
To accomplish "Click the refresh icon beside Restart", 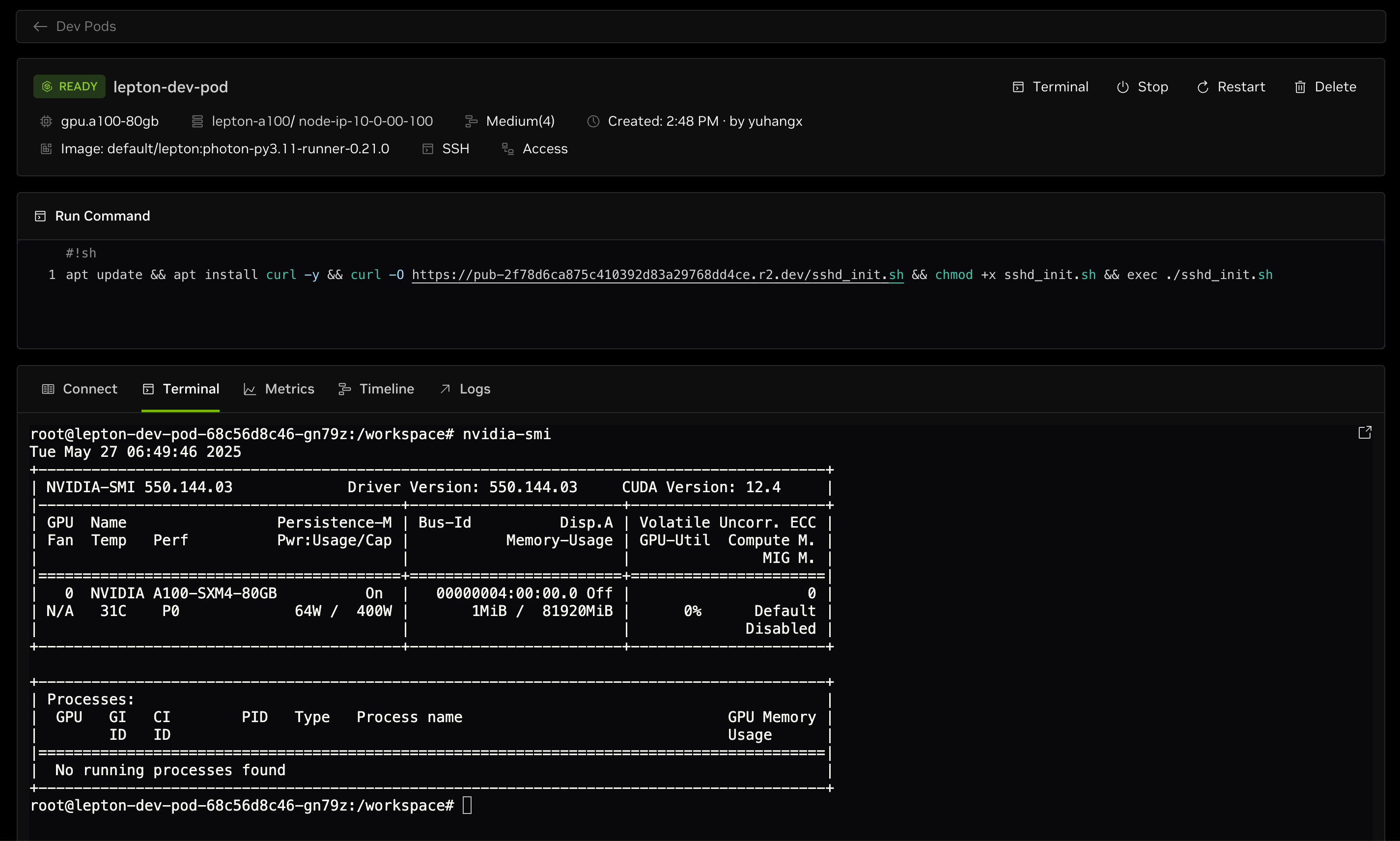I will pyautogui.click(x=1202, y=87).
